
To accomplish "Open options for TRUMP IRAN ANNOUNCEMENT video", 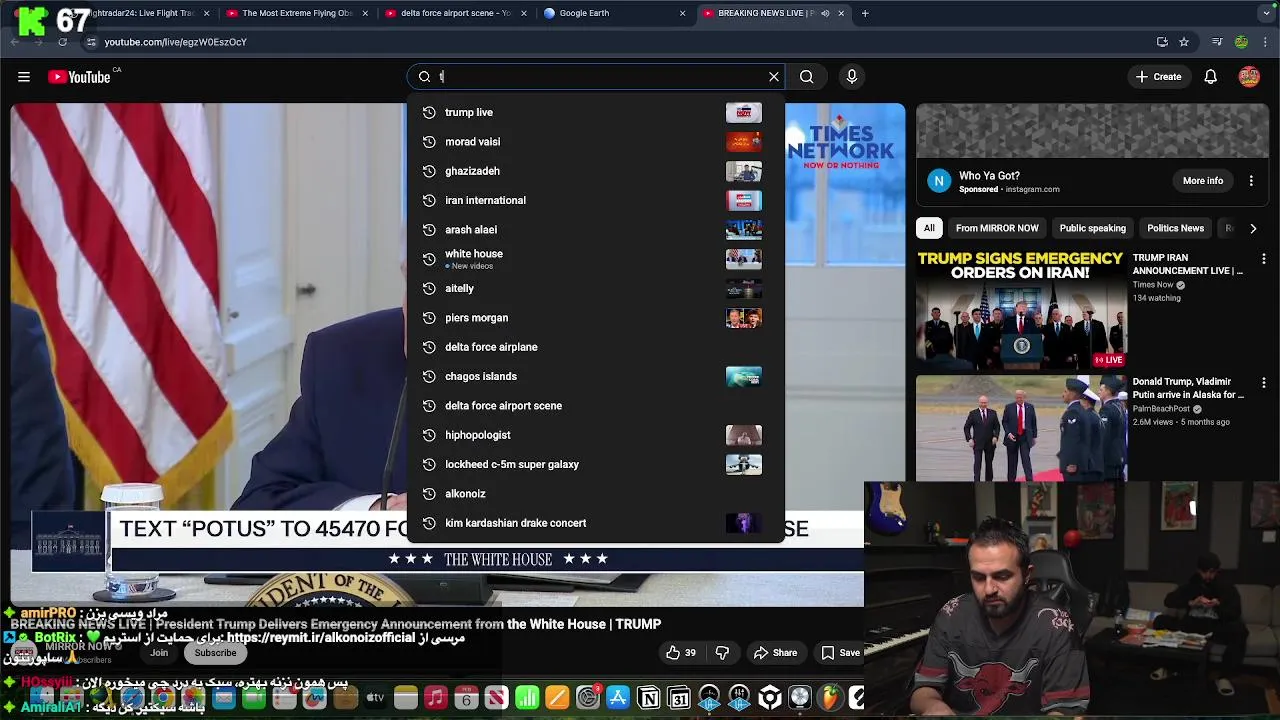I will tap(1264, 259).
